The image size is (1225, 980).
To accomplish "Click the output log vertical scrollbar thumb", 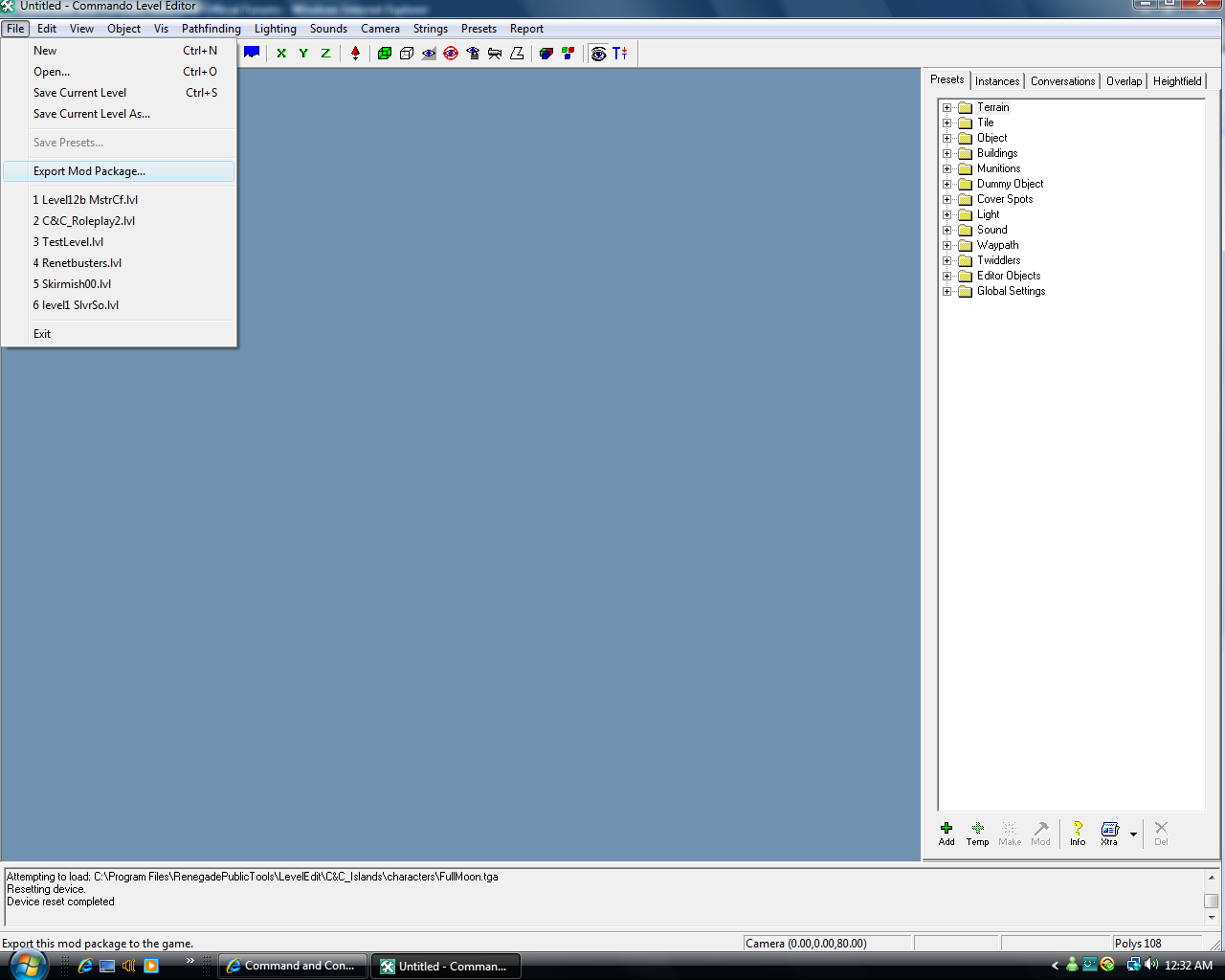I will click(1211, 901).
